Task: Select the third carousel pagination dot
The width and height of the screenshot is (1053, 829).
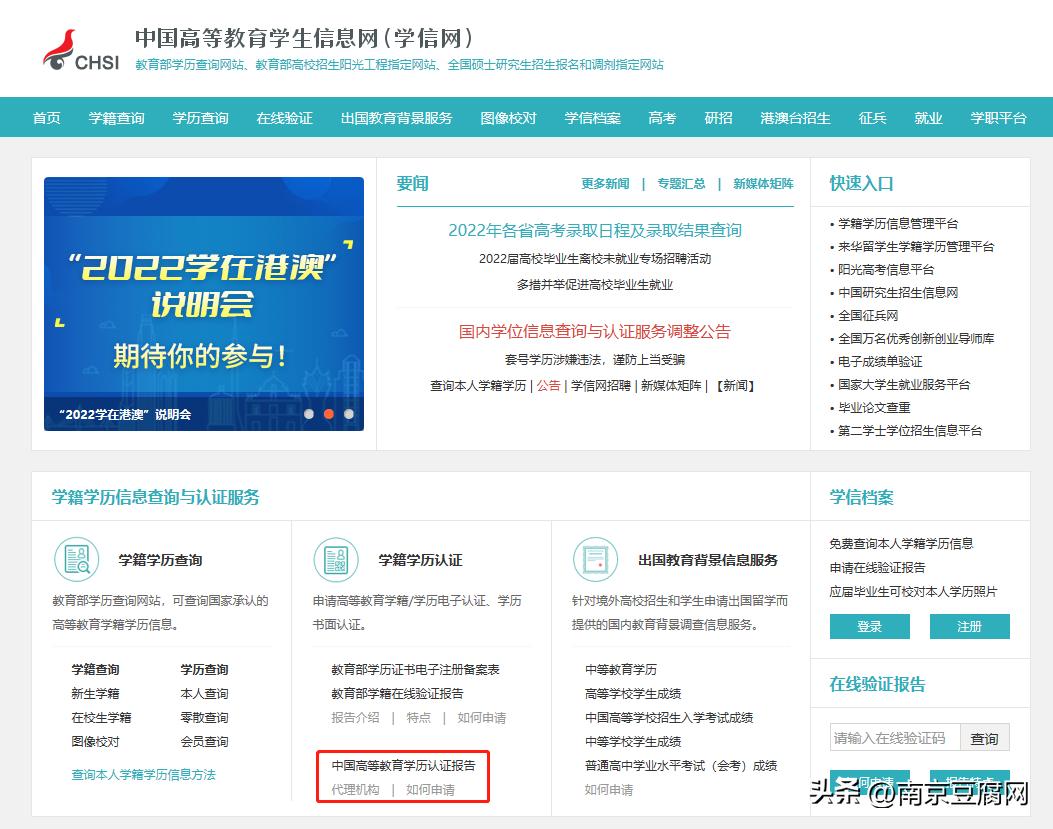Action: [x=348, y=412]
